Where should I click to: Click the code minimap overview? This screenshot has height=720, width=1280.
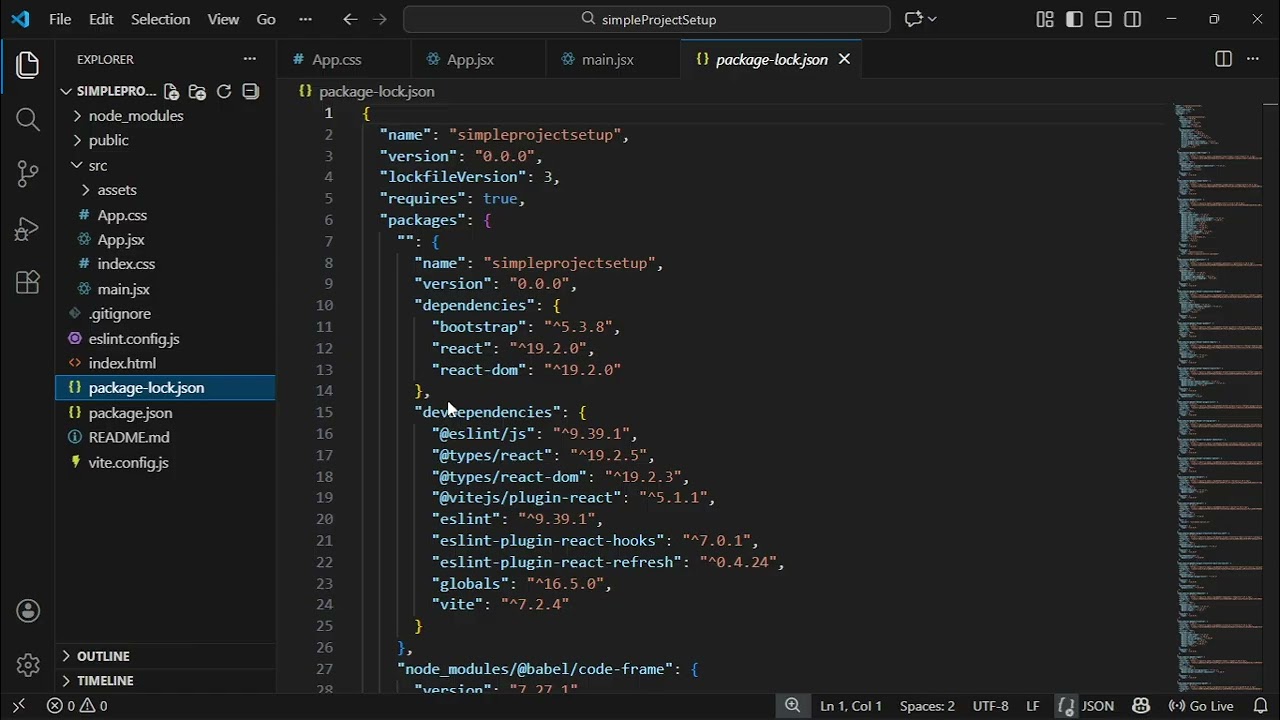[x=1218, y=397]
